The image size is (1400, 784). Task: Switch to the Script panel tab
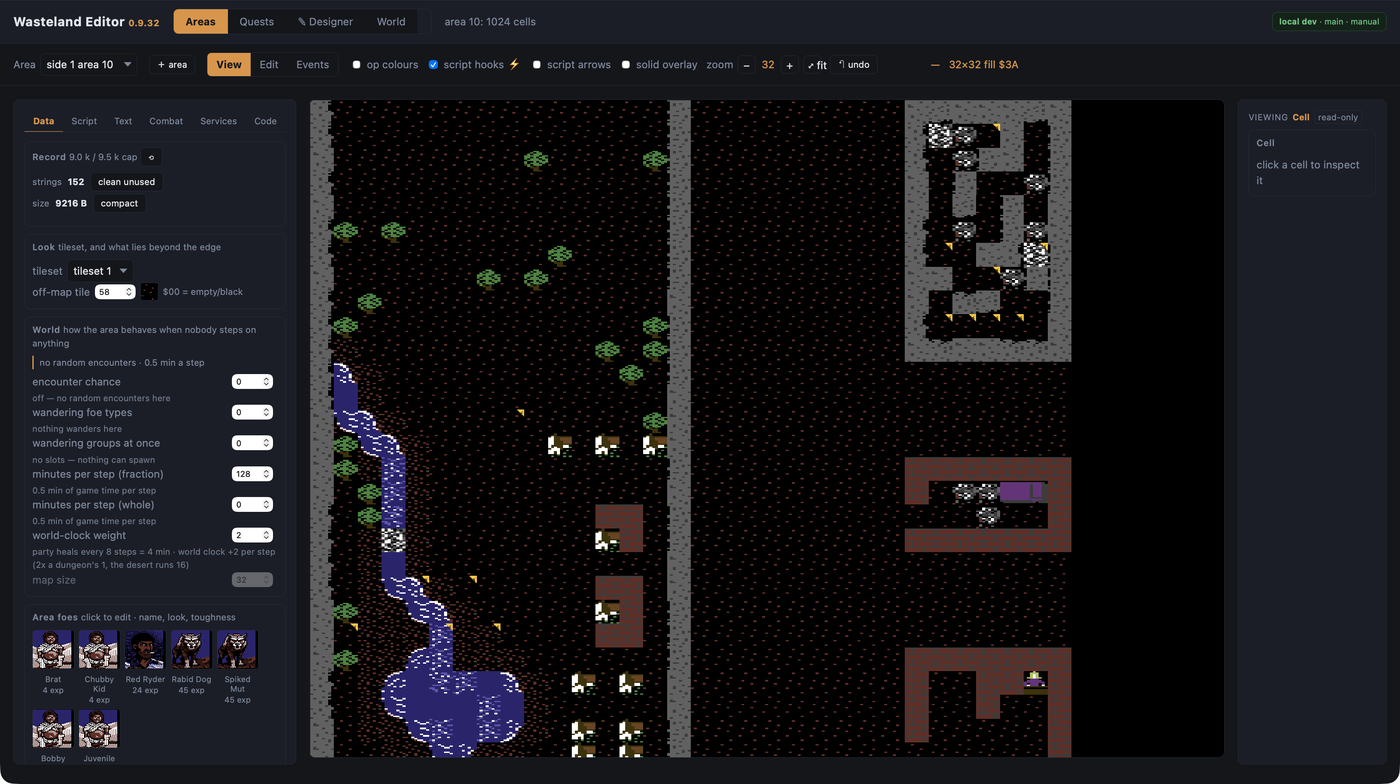click(x=84, y=121)
